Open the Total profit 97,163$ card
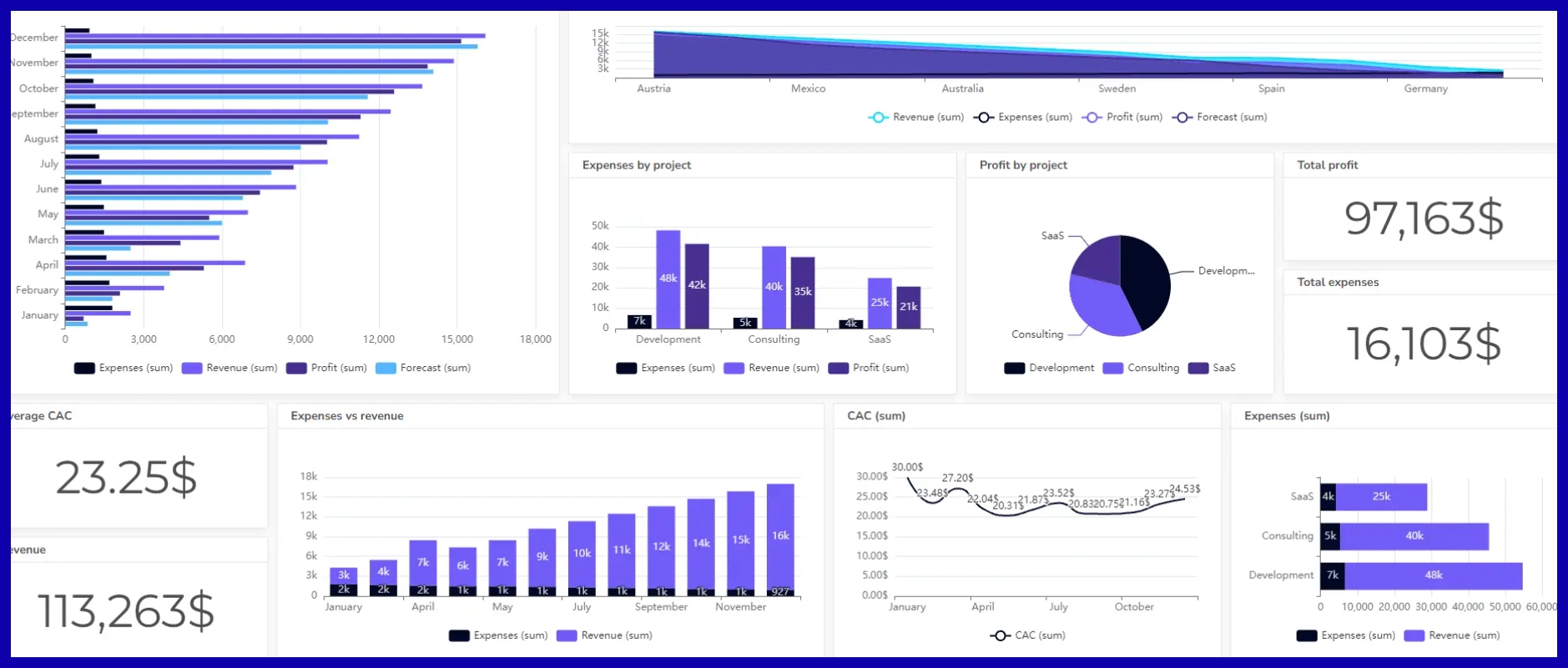 [x=1423, y=218]
